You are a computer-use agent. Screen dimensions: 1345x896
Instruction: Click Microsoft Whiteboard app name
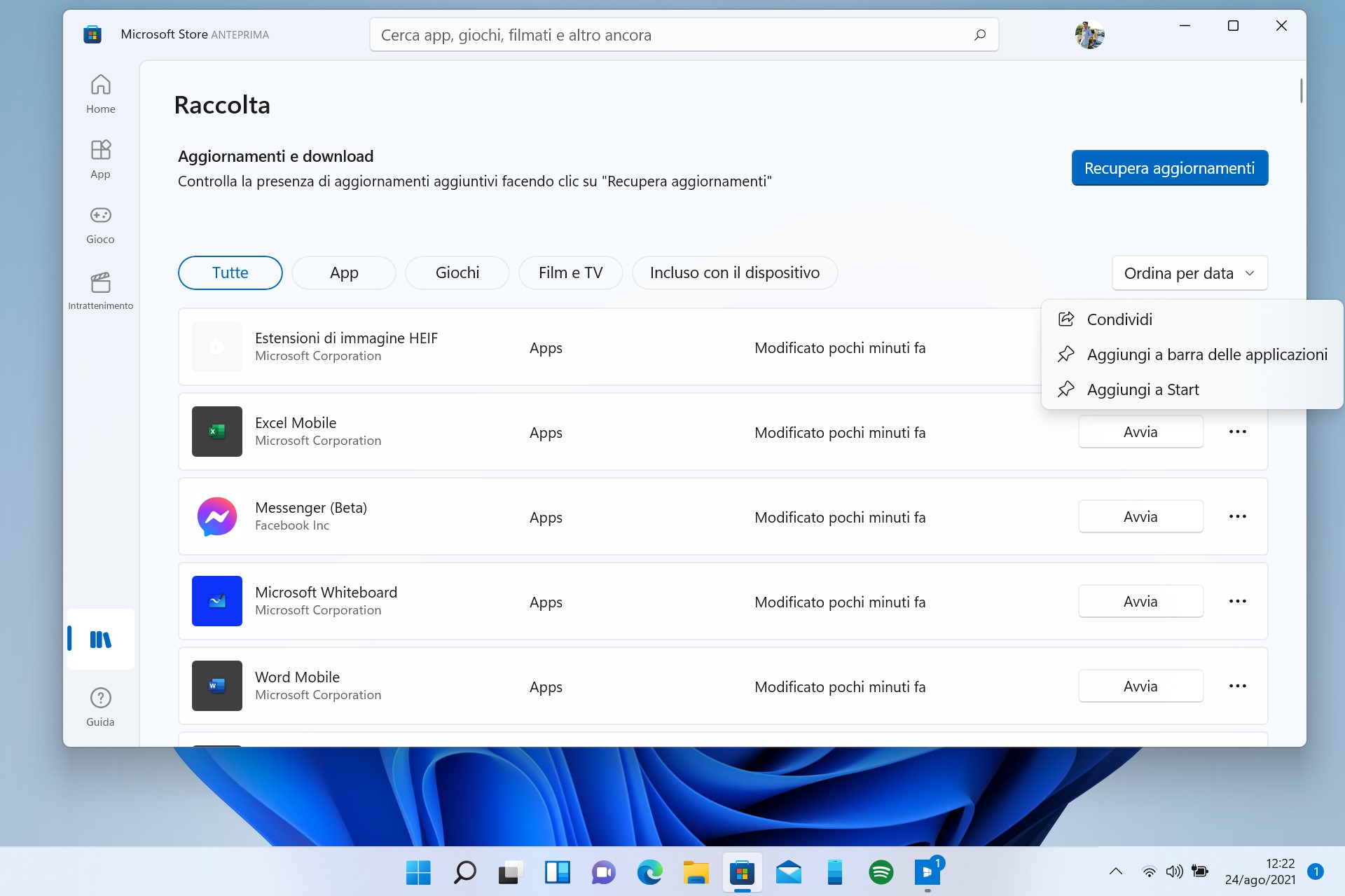click(x=326, y=593)
